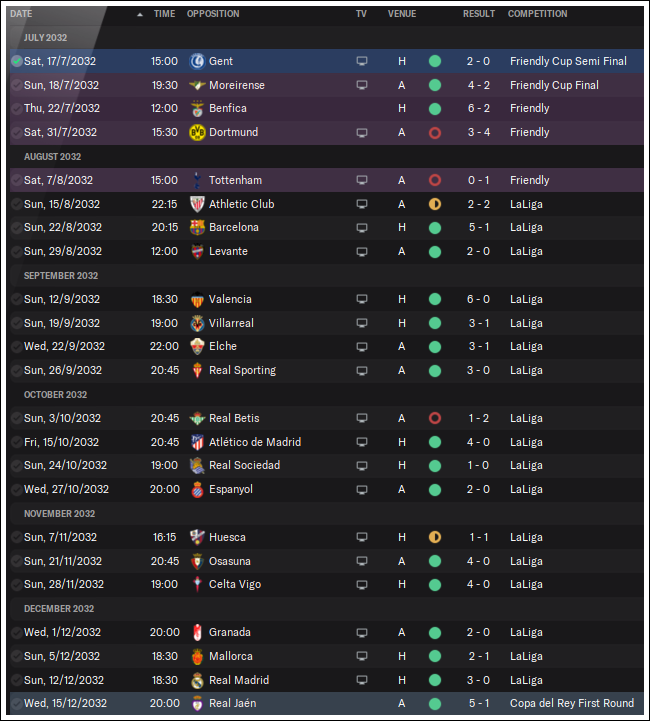Click the TV icon on the Tottenham row

click(x=362, y=180)
